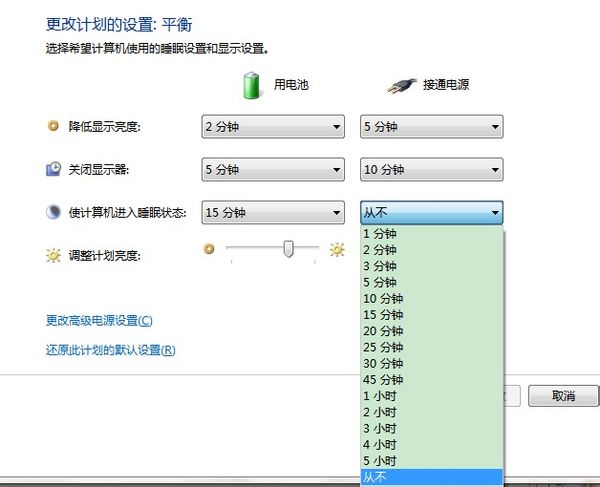Choose 30 分钟 from the open list
600x487 pixels.
pos(432,363)
